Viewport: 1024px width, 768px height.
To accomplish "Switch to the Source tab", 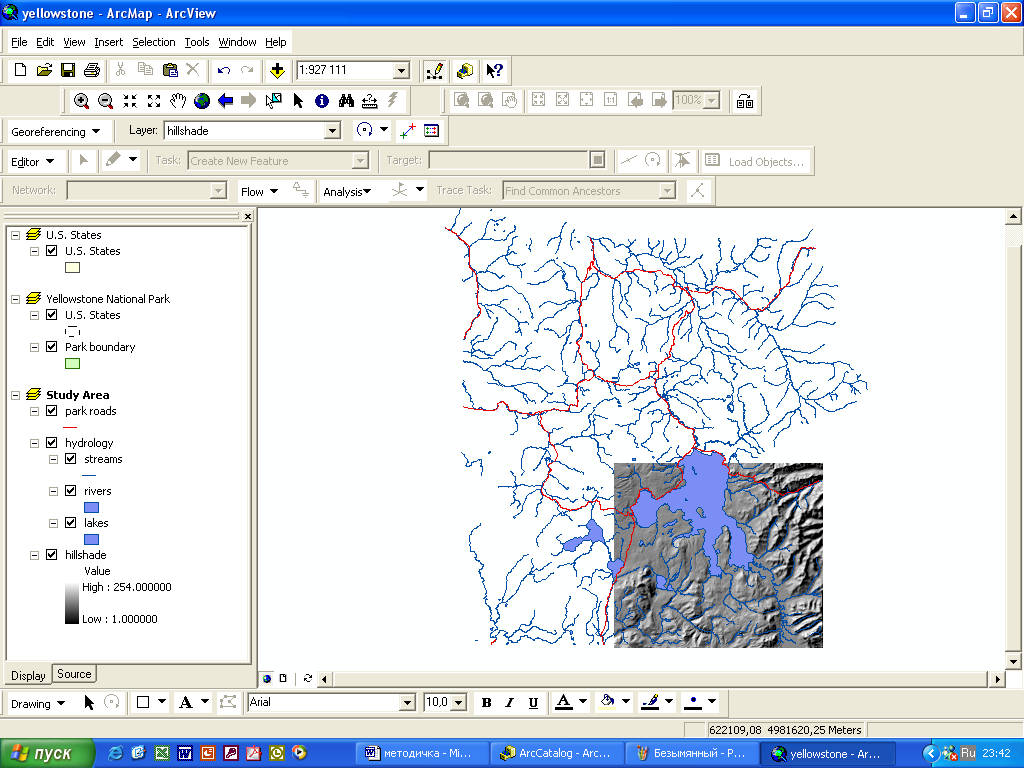I will point(74,674).
